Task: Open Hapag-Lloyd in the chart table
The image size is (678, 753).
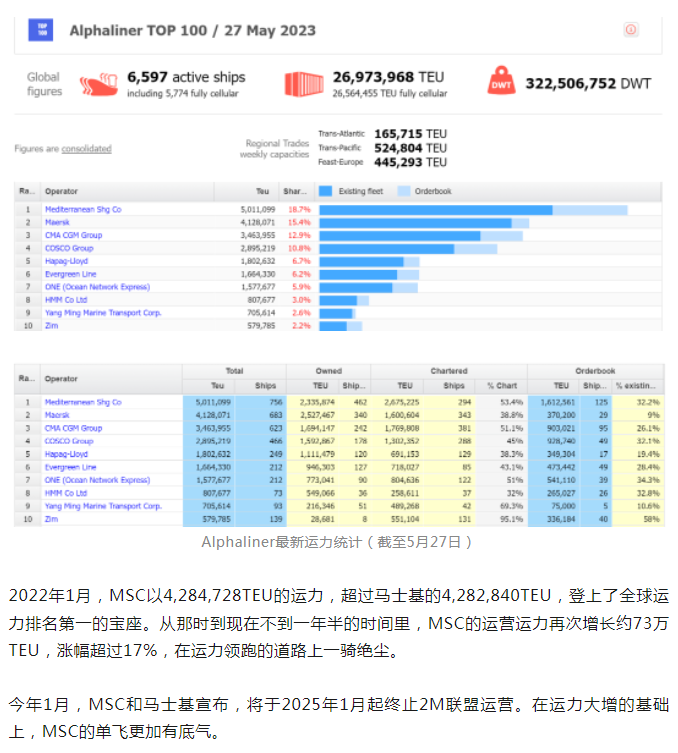Action: point(66,261)
